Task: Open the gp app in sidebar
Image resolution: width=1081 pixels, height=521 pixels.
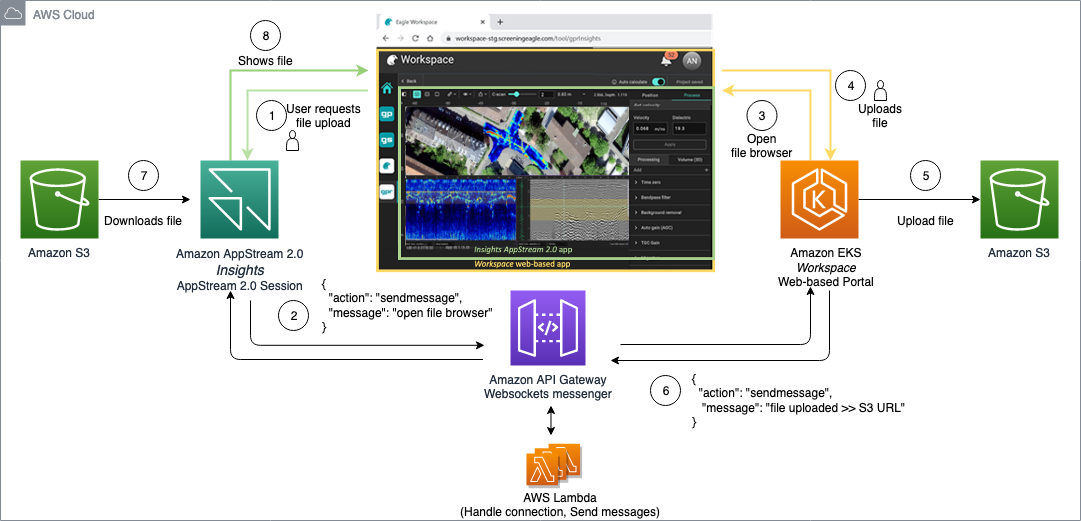Action: (x=387, y=114)
